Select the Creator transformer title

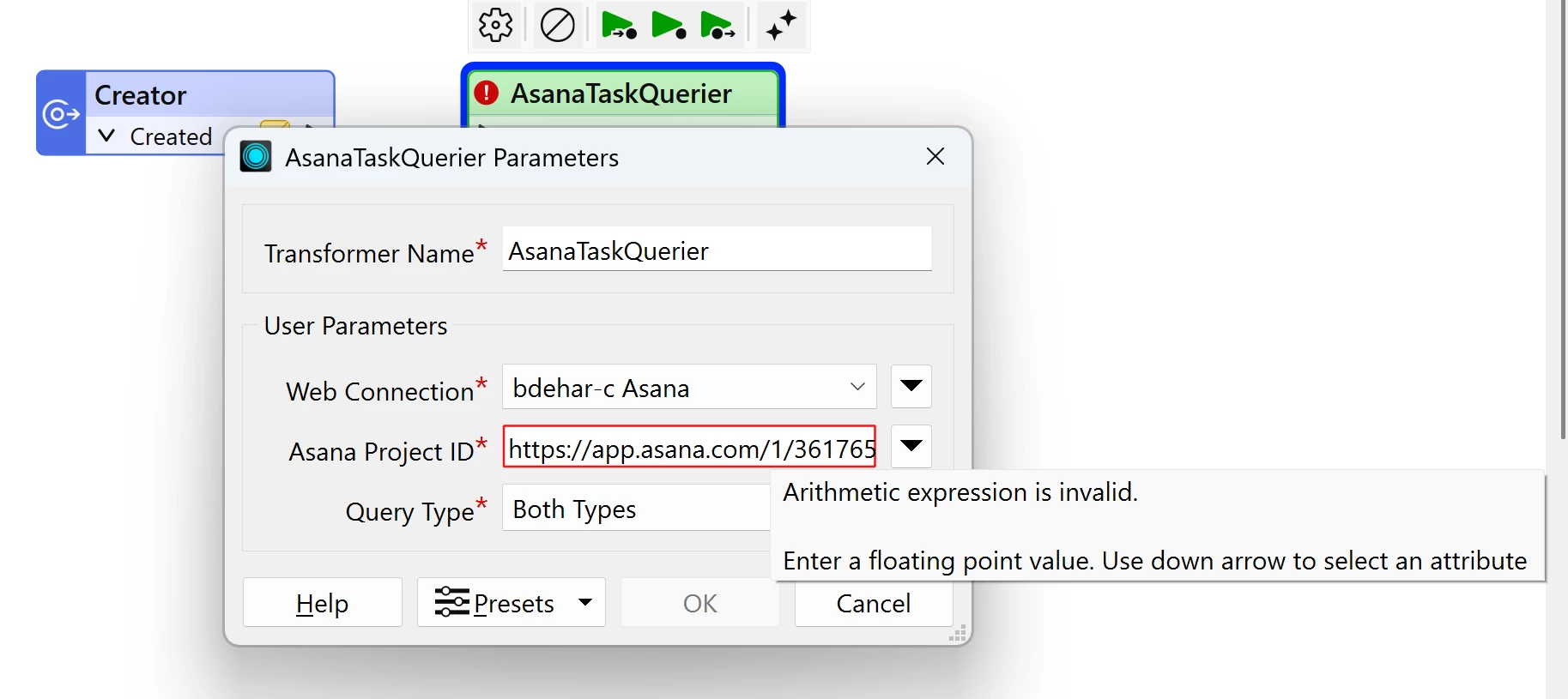coord(141,95)
